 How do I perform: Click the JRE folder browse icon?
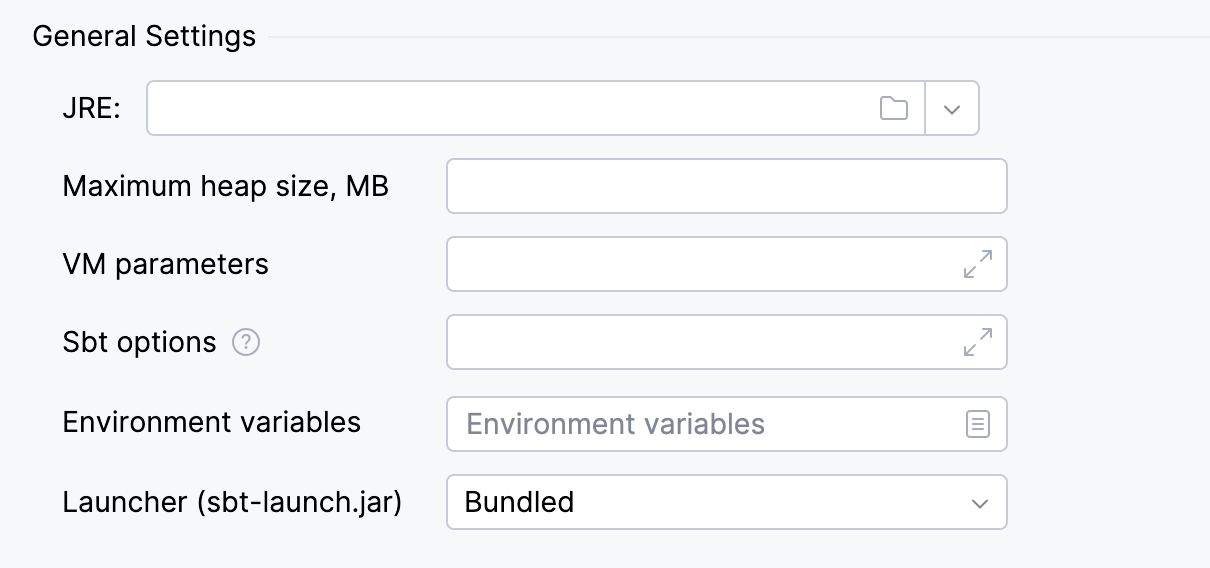click(x=893, y=108)
